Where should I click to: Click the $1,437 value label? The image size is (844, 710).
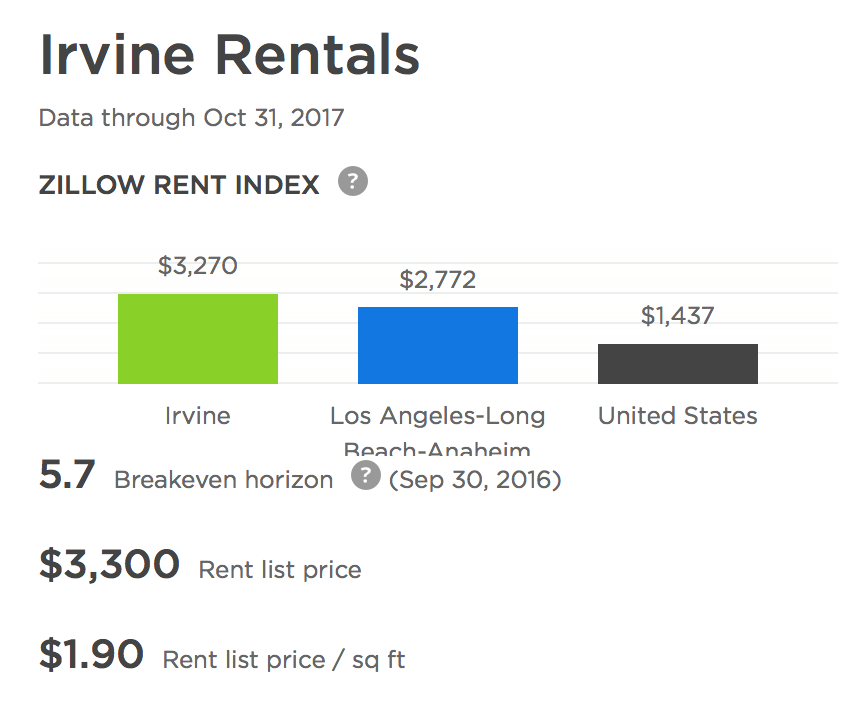pyautogui.click(x=678, y=316)
